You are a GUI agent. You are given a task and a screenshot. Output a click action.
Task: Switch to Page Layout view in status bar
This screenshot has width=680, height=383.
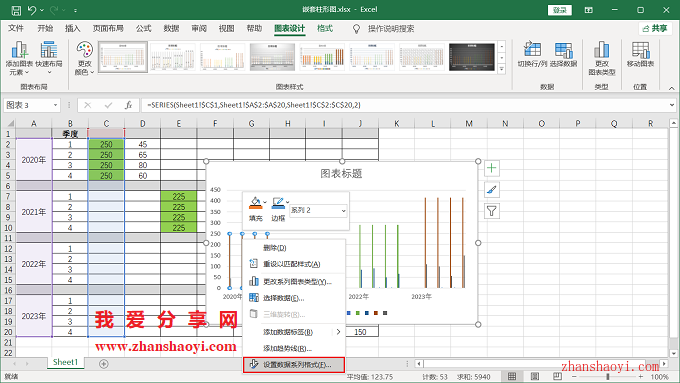pos(535,376)
